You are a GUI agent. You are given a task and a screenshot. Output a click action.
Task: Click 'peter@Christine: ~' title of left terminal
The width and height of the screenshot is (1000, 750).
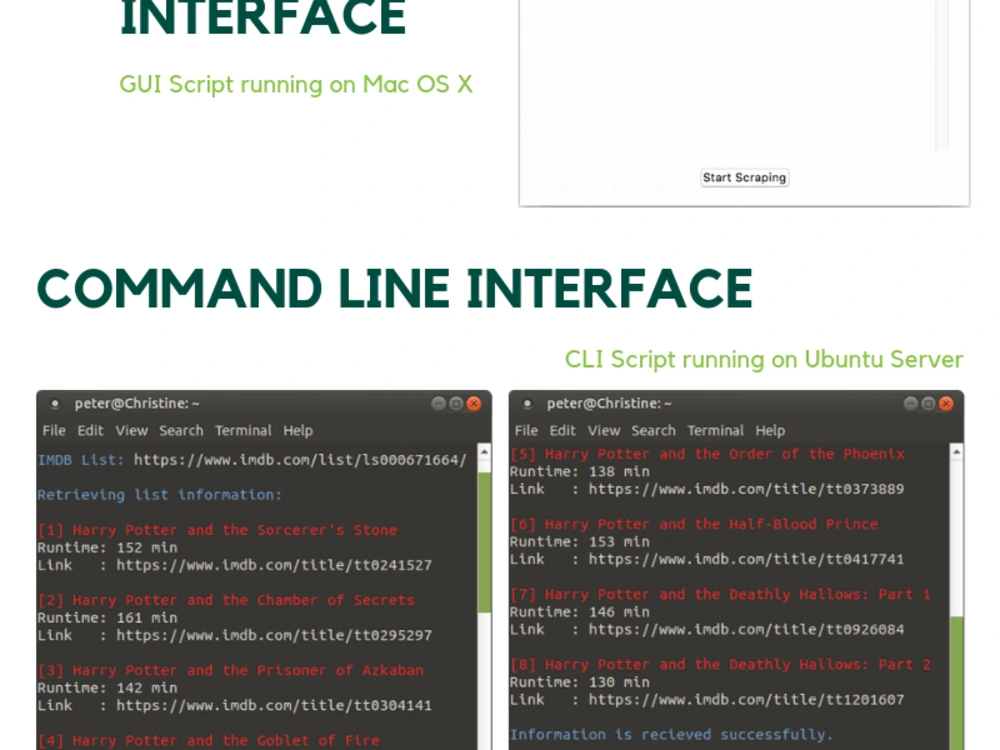pos(137,404)
